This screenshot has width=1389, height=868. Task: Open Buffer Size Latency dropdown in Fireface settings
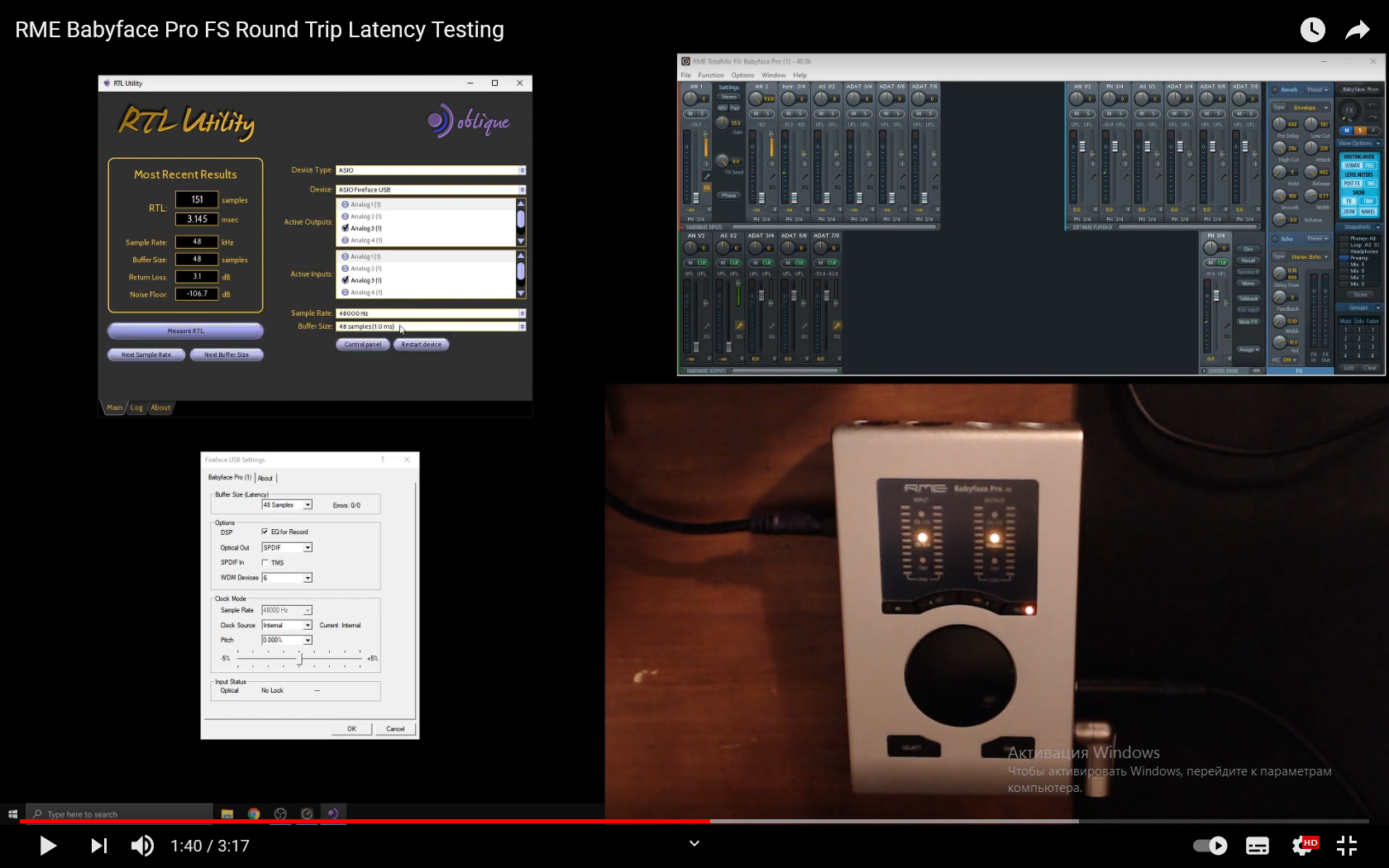(x=287, y=504)
